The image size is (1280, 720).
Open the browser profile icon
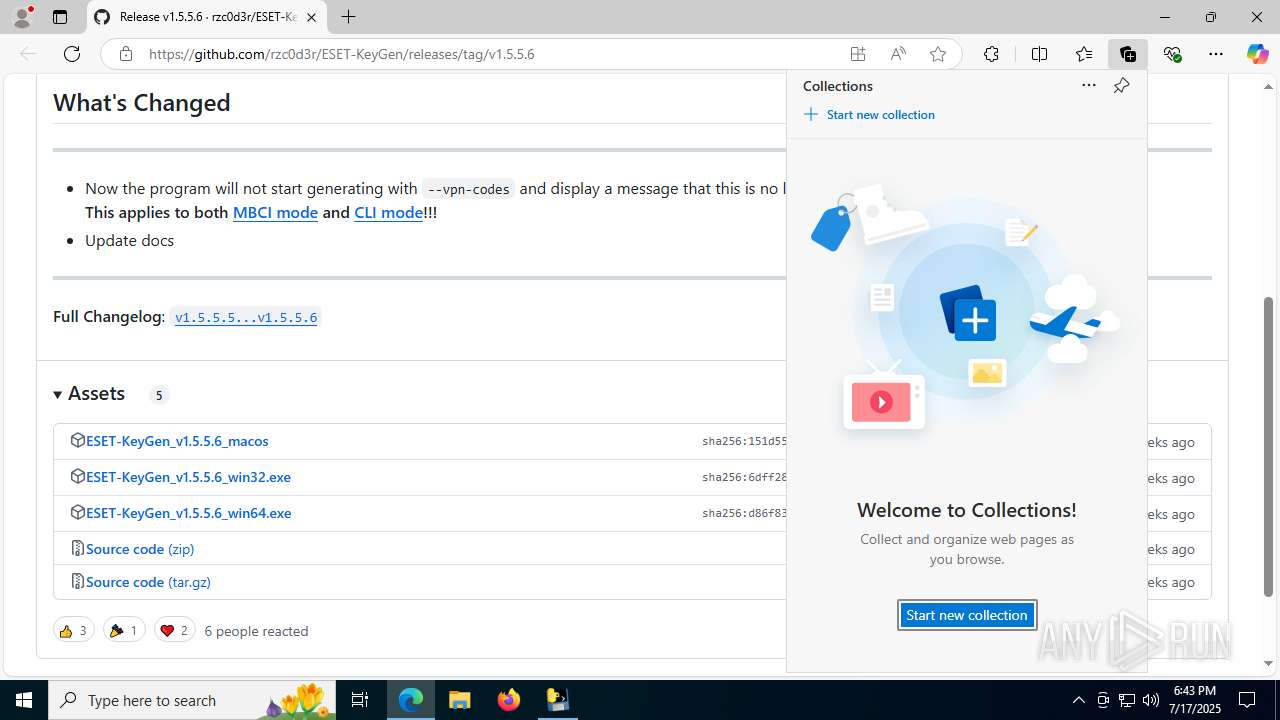coord(22,17)
